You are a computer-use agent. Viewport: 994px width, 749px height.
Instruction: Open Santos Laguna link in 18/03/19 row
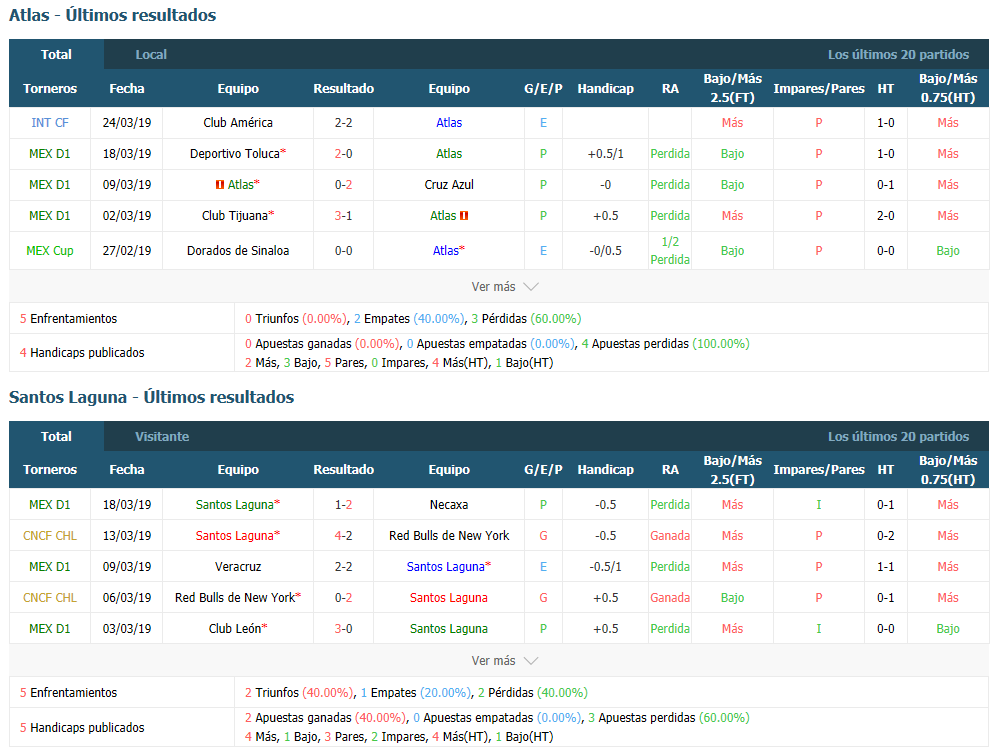click(235, 505)
